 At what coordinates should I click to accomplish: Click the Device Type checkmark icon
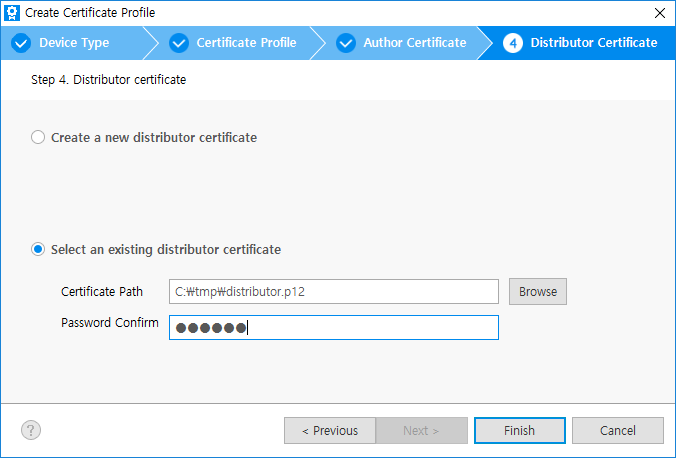[21, 43]
